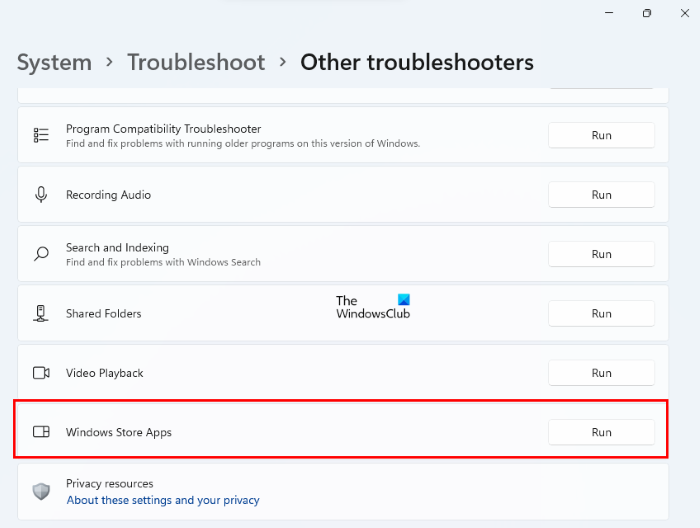Screen dimensions: 700x528
Task: Open About these settings and your privacy
Action: [x=163, y=500]
